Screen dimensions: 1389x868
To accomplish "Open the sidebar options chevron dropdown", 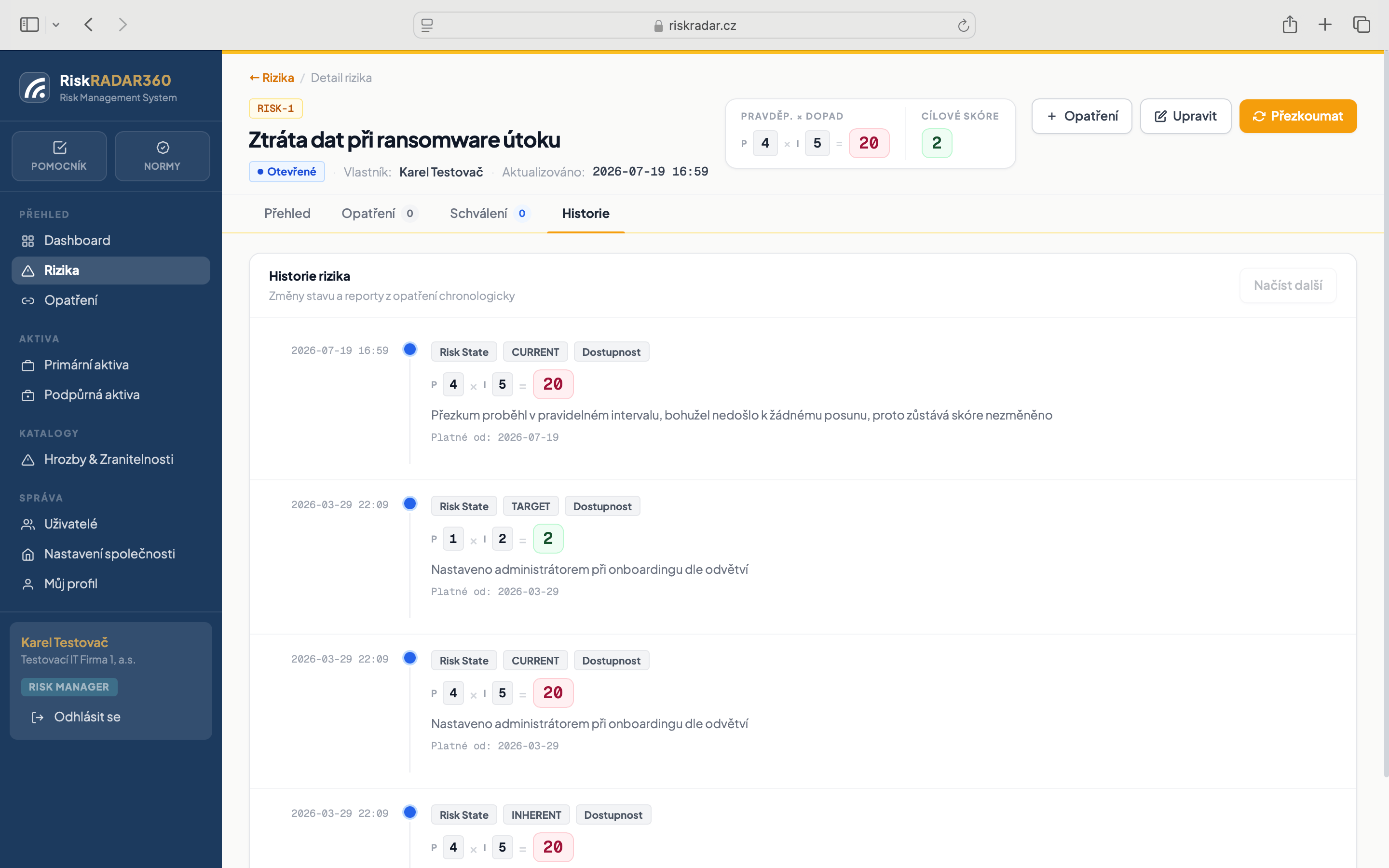I will pyautogui.click(x=55, y=25).
